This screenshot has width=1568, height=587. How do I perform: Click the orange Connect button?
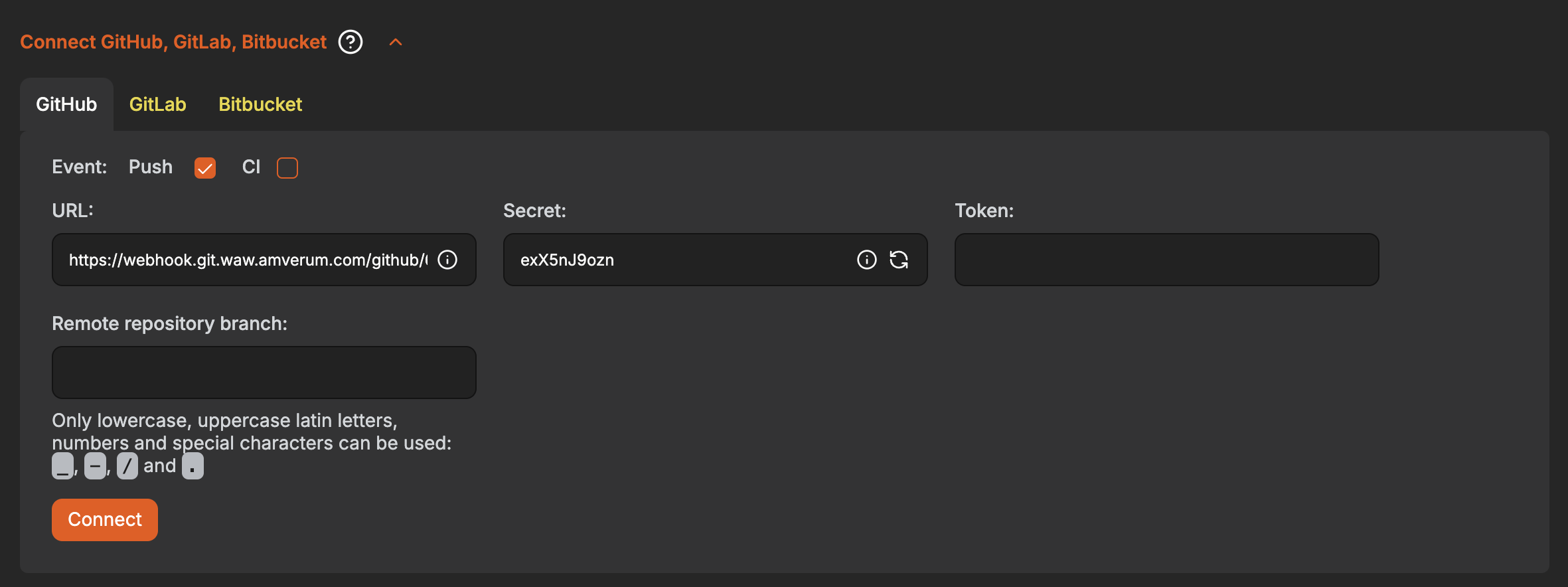(x=105, y=519)
